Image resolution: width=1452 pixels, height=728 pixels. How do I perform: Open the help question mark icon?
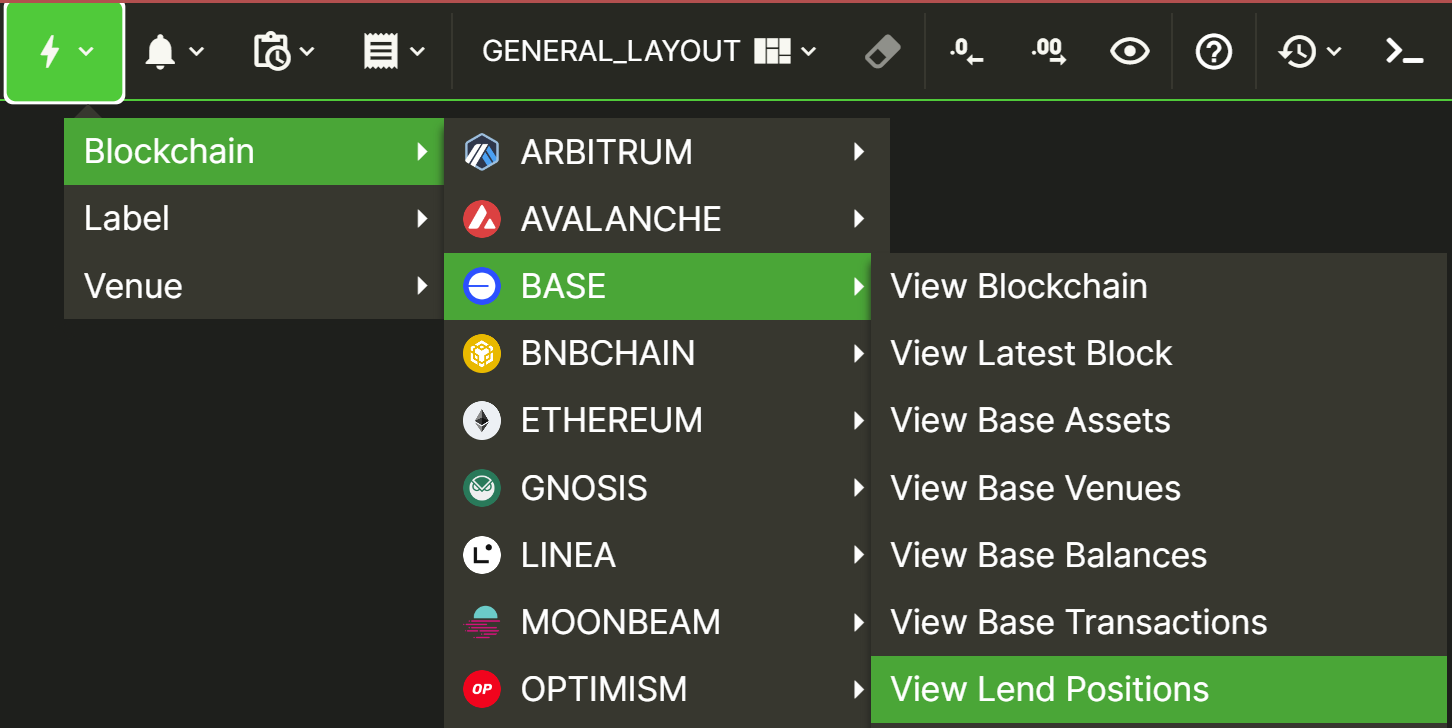[1214, 51]
